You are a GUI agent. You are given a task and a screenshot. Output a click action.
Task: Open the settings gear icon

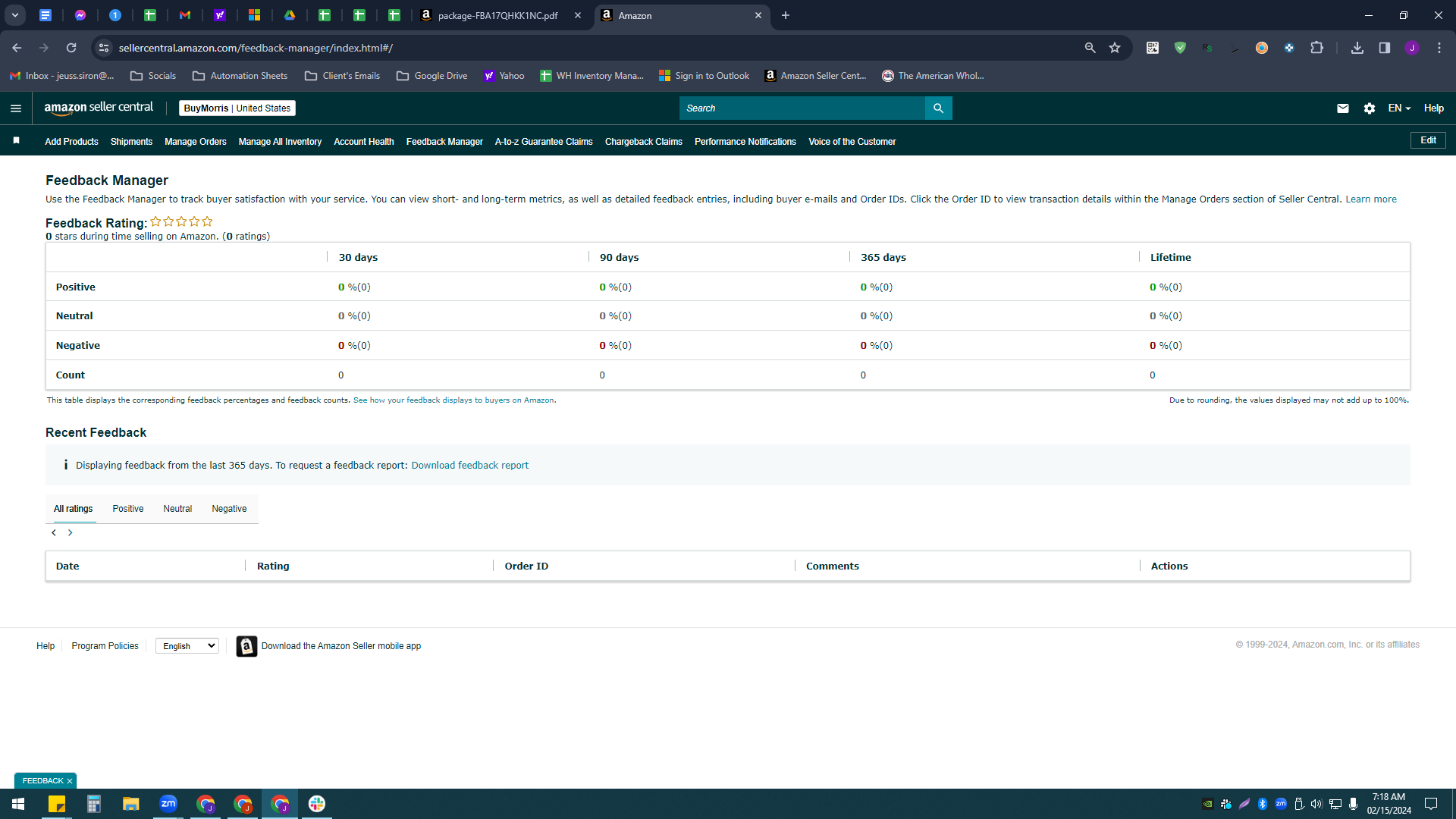pos(1370,108)
